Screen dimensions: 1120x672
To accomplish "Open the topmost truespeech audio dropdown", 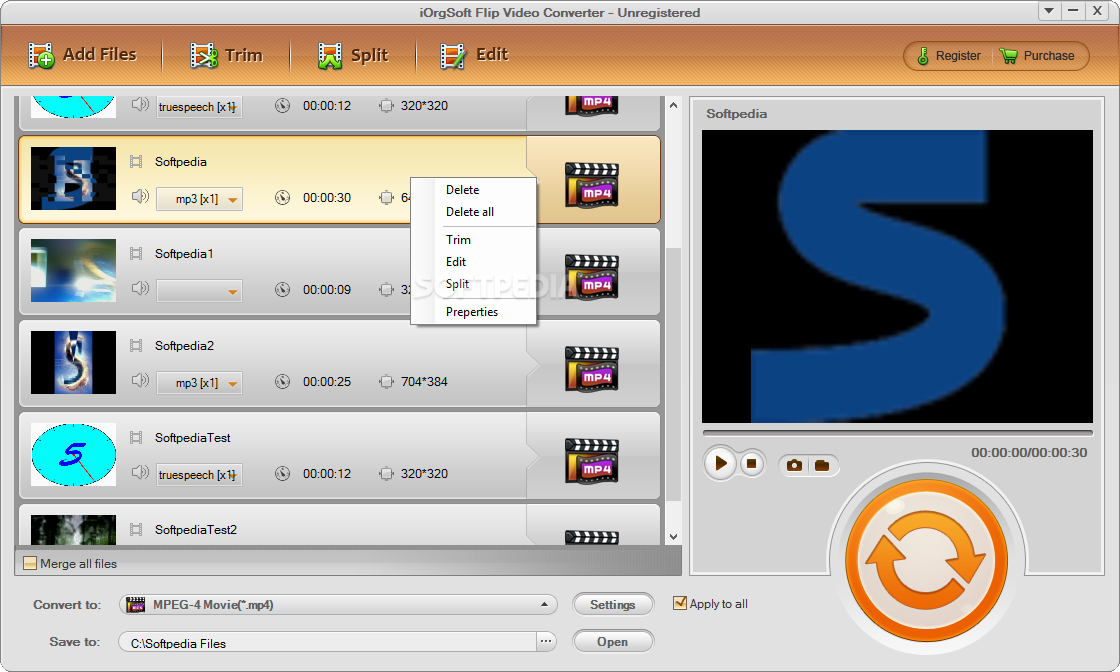I will point(199,107).
